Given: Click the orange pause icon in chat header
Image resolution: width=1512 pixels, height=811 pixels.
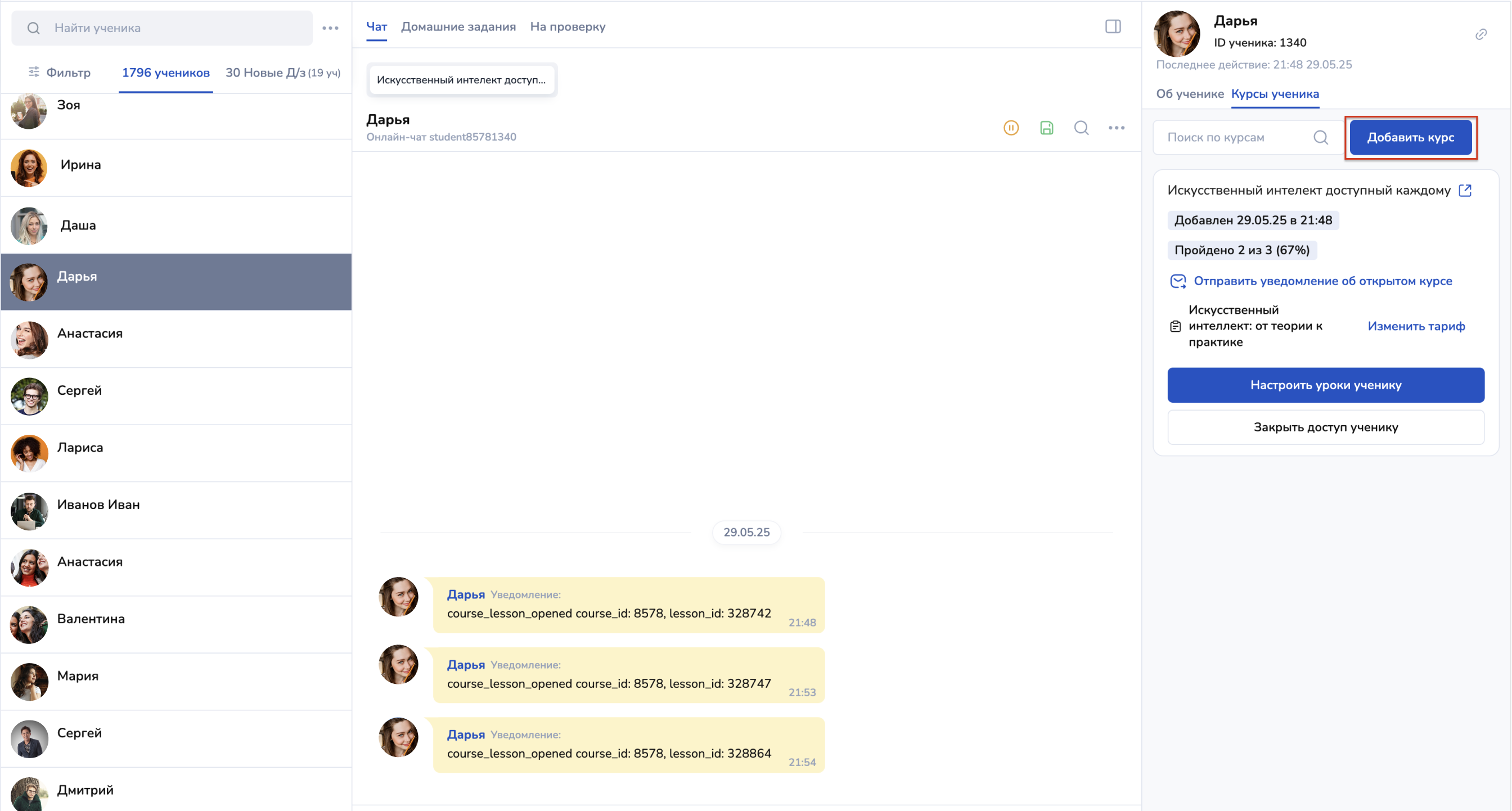Looking at the screenshot, I should click(1011, 128).
